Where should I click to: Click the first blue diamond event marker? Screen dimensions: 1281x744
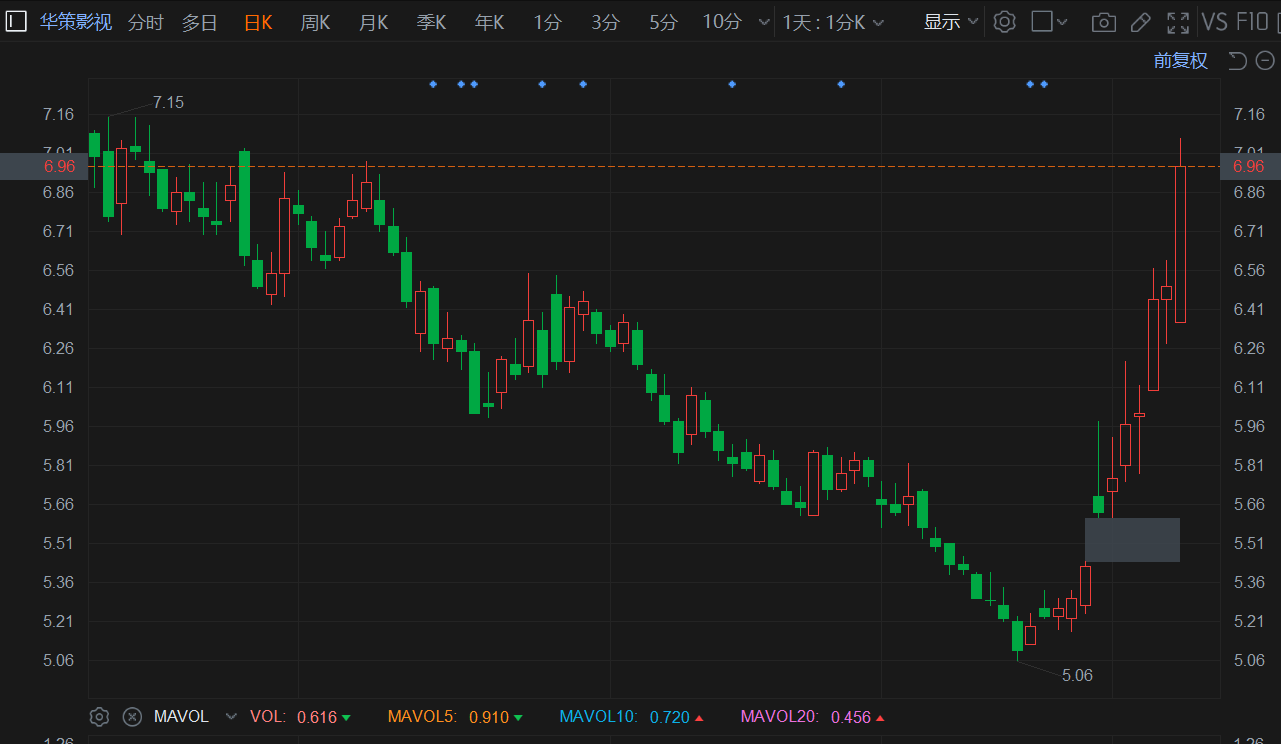tap(433, 84)
